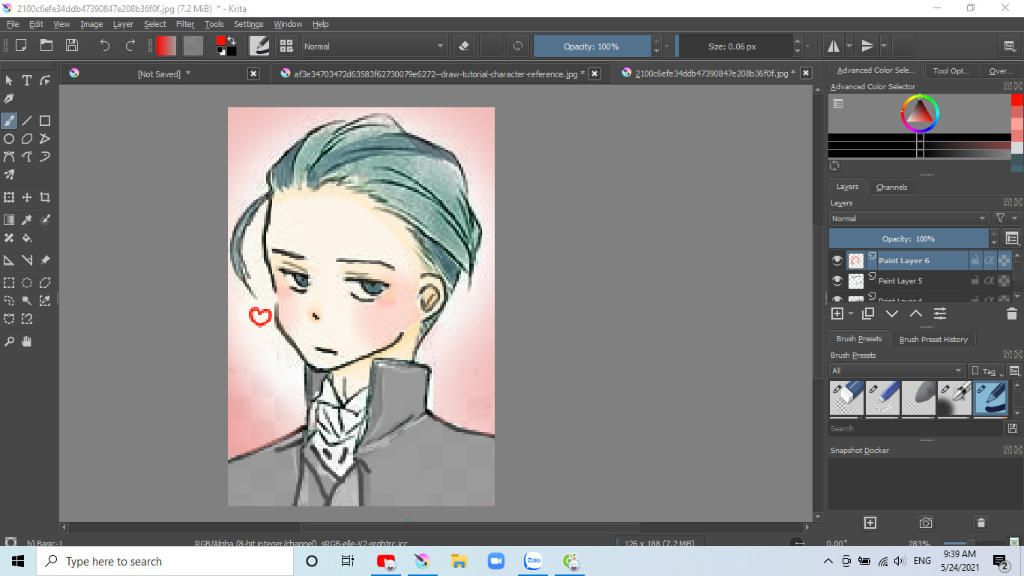Redo the last action

coord(130,46)
